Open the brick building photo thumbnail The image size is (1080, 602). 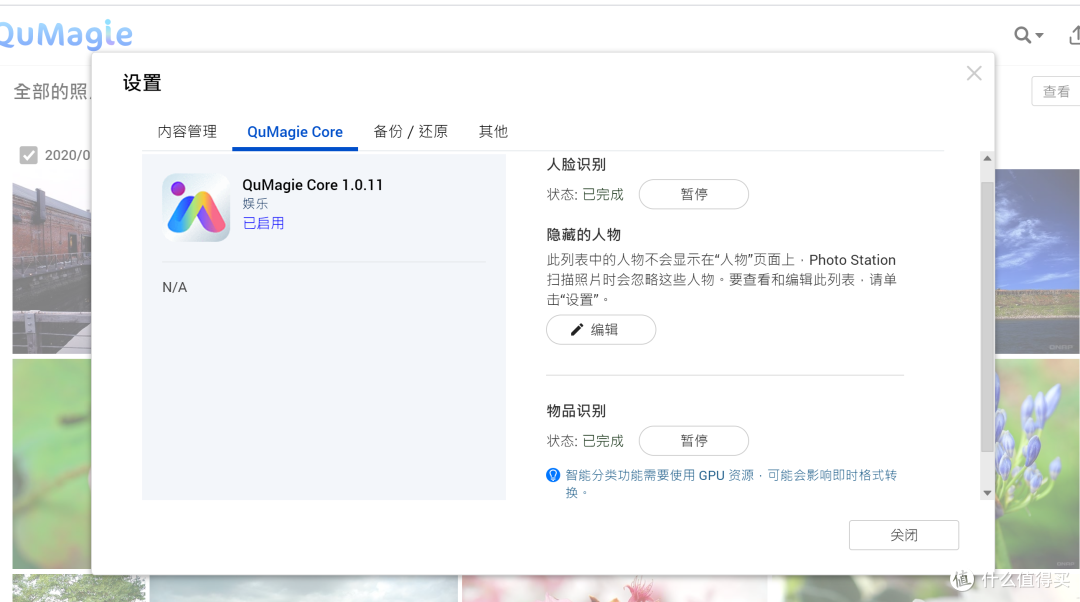(52, 262)
